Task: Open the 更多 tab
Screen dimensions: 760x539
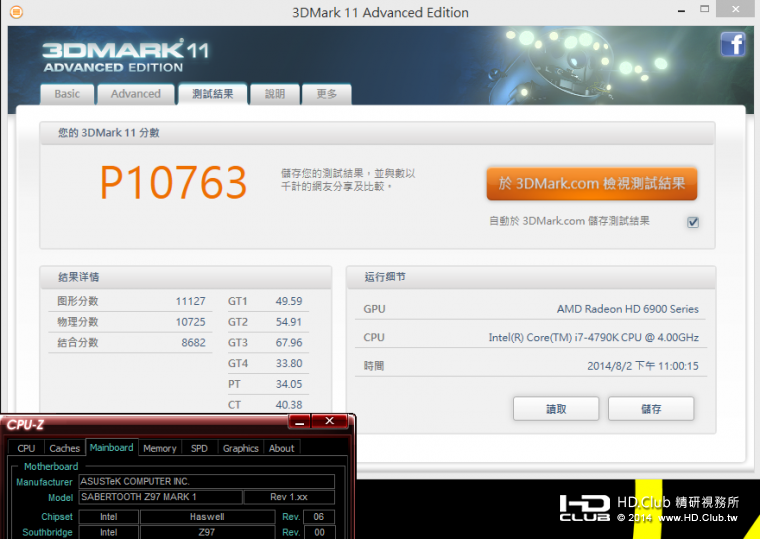Action: tap(327, 94)
